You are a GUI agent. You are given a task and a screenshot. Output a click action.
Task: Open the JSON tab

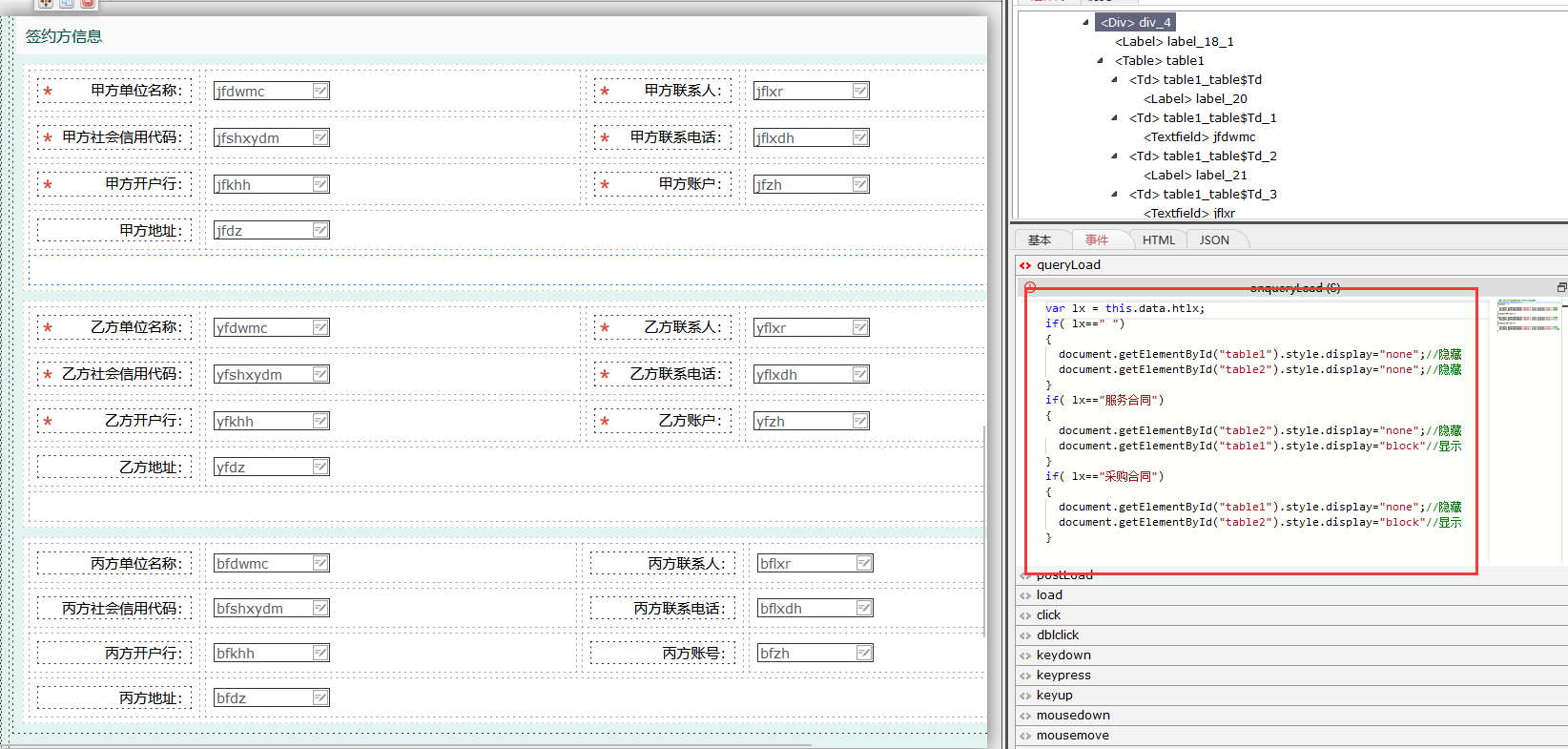[1214, 240]
